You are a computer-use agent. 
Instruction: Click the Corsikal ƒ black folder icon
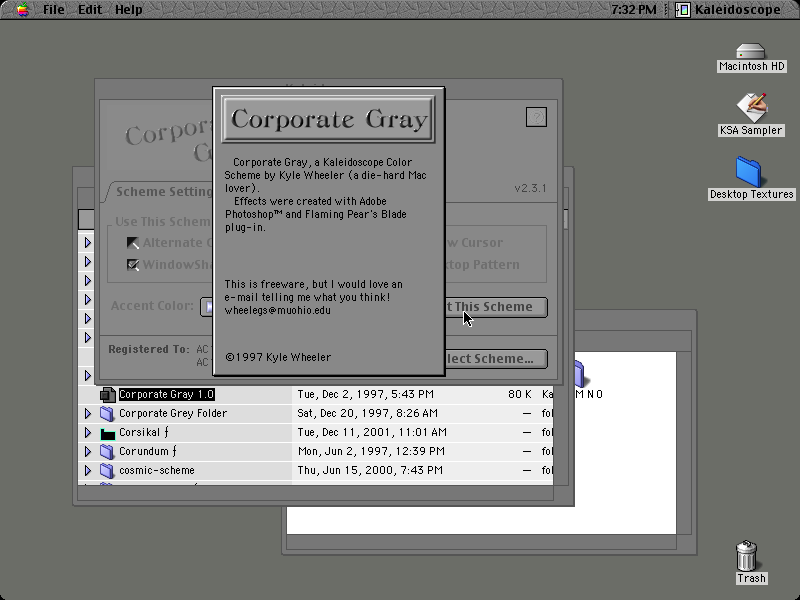click(107, 433)
